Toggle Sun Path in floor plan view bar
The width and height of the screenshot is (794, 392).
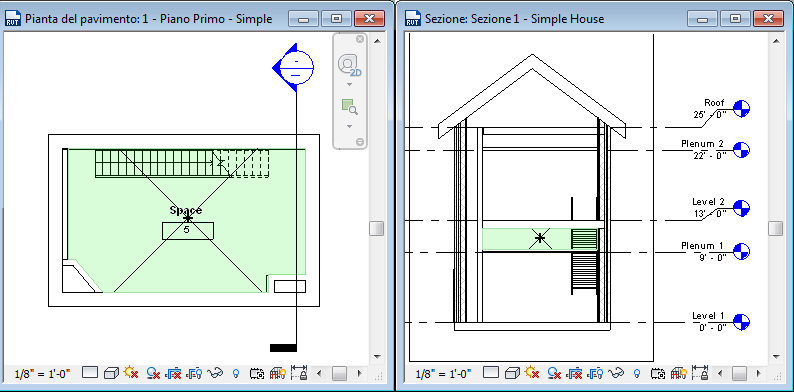[131, 373]
